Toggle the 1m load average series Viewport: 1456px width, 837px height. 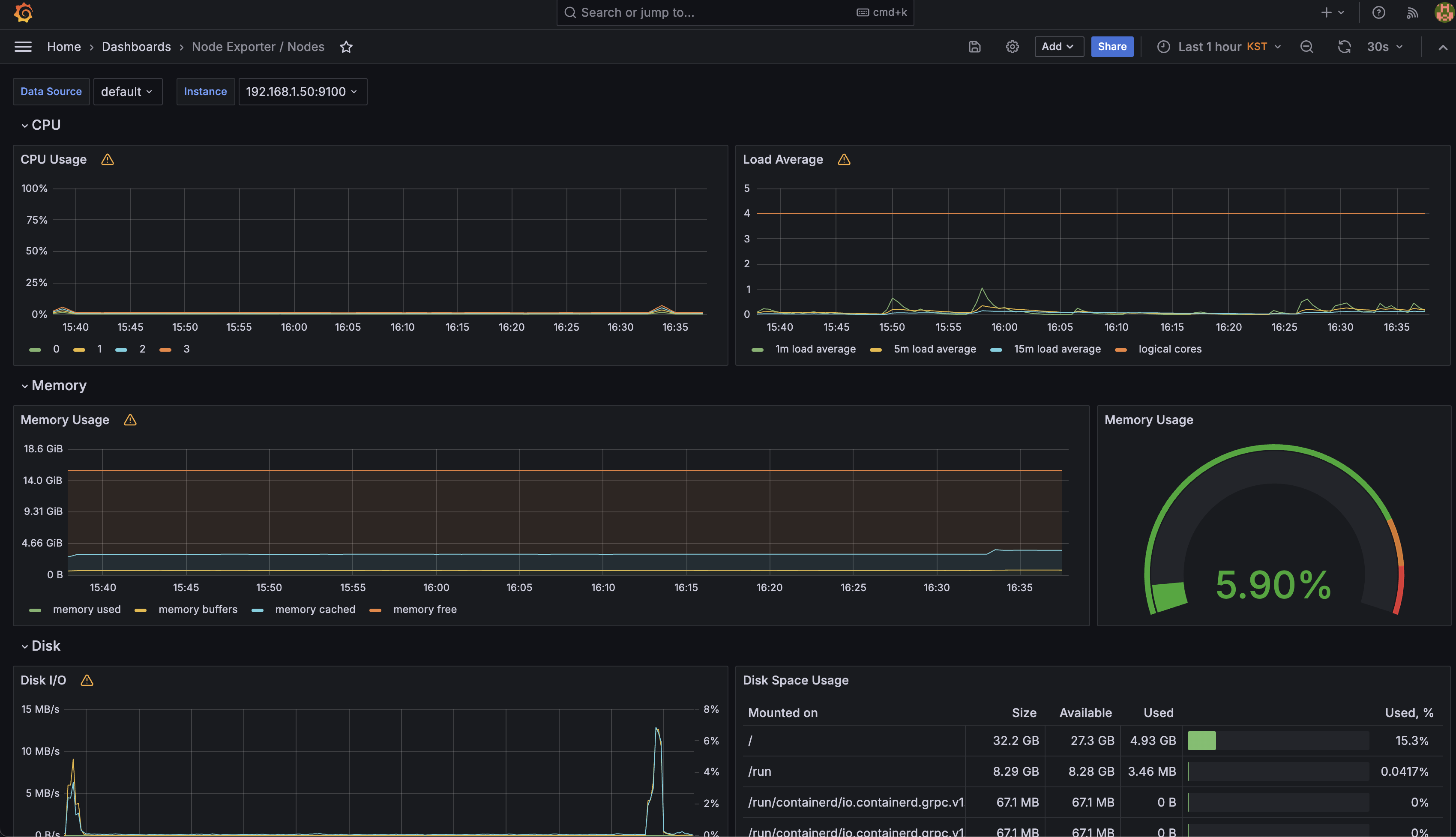pos(815,349)
